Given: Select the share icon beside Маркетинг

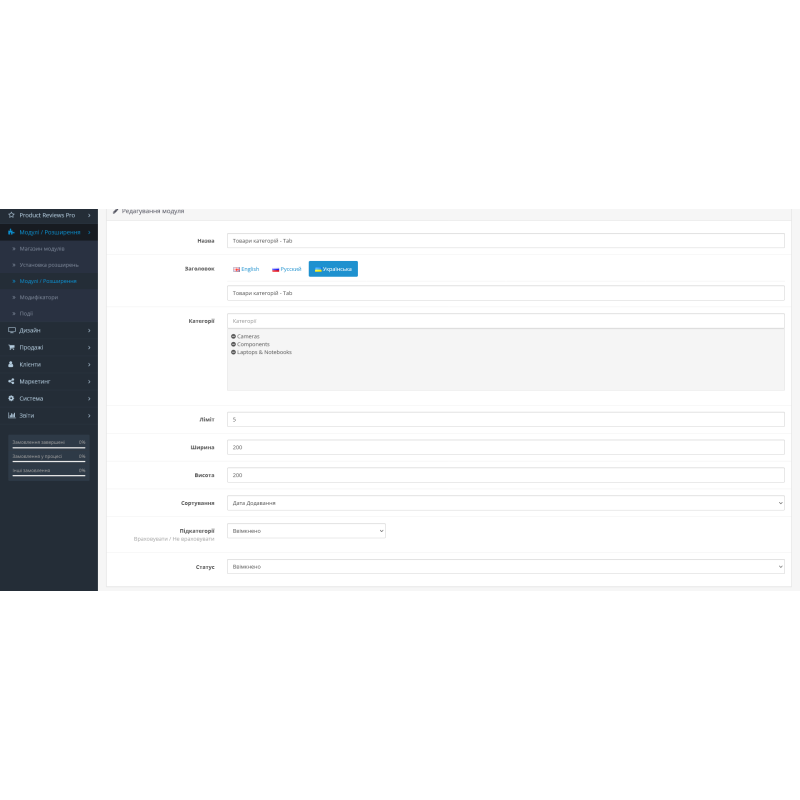Looking at the screenshot, I should (x=10, y=381).
